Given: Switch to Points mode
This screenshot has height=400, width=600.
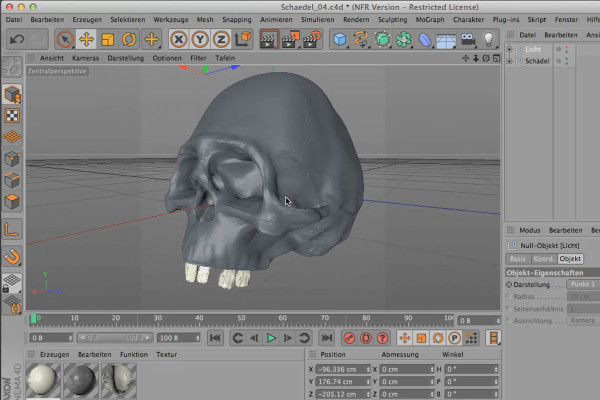Looking at the screenshot, I should click(12, 158).
